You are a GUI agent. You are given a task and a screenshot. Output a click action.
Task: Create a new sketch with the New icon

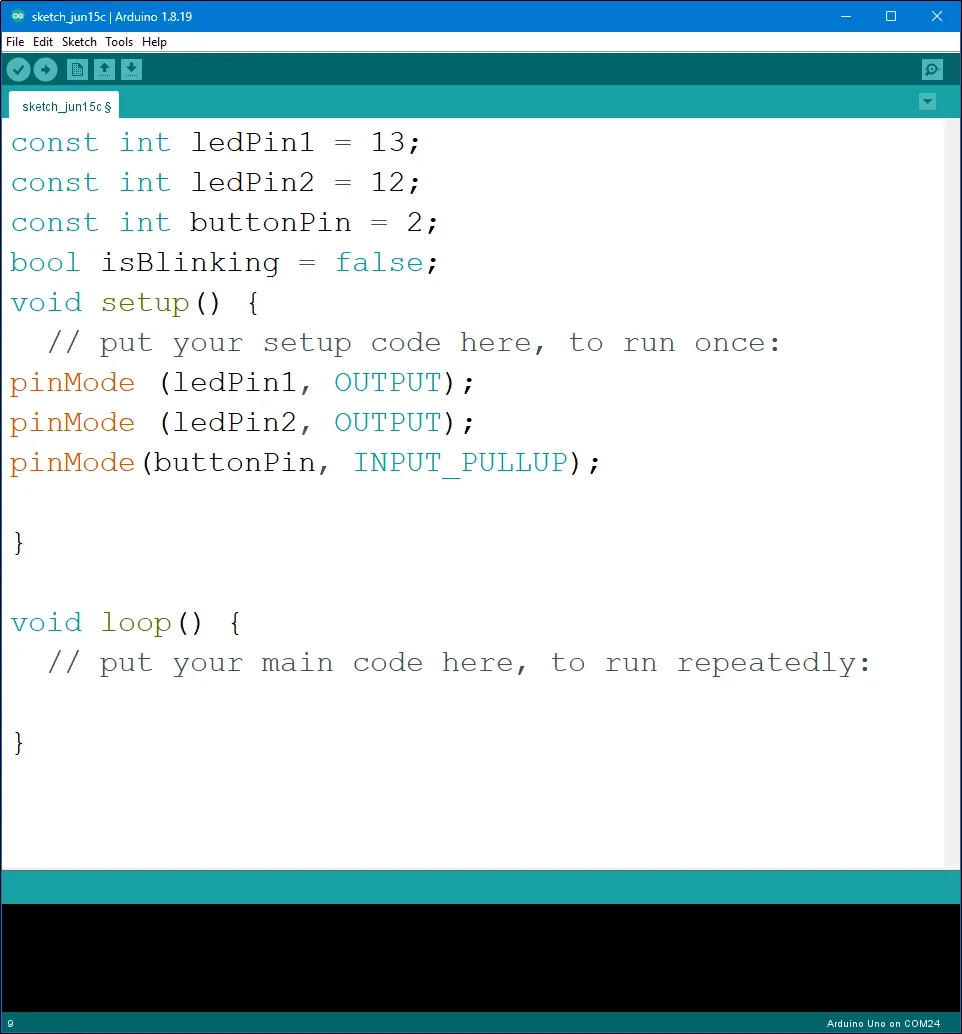(x=77, y=69)
